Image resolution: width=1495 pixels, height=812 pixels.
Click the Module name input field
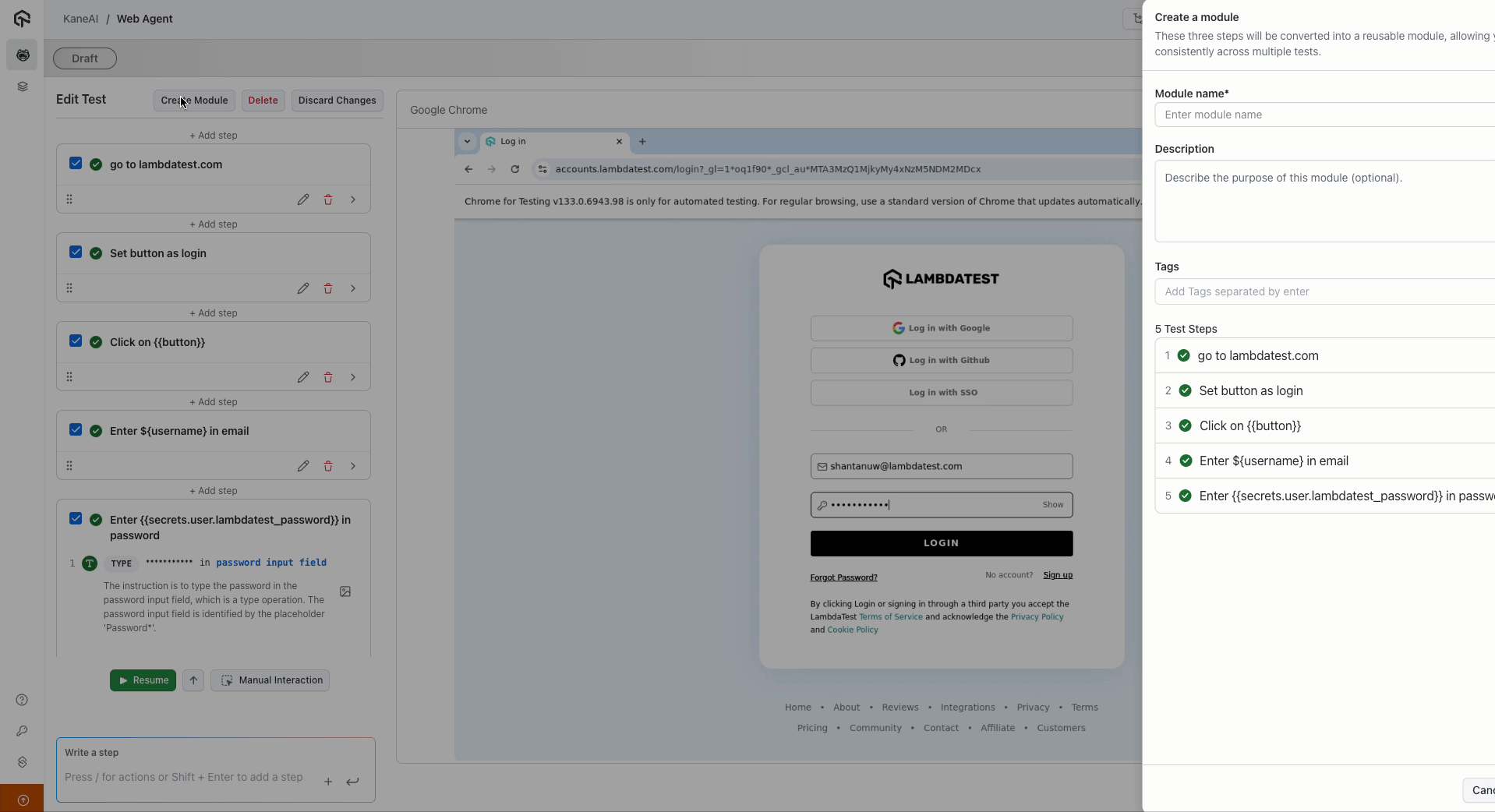click(1324, 115)
